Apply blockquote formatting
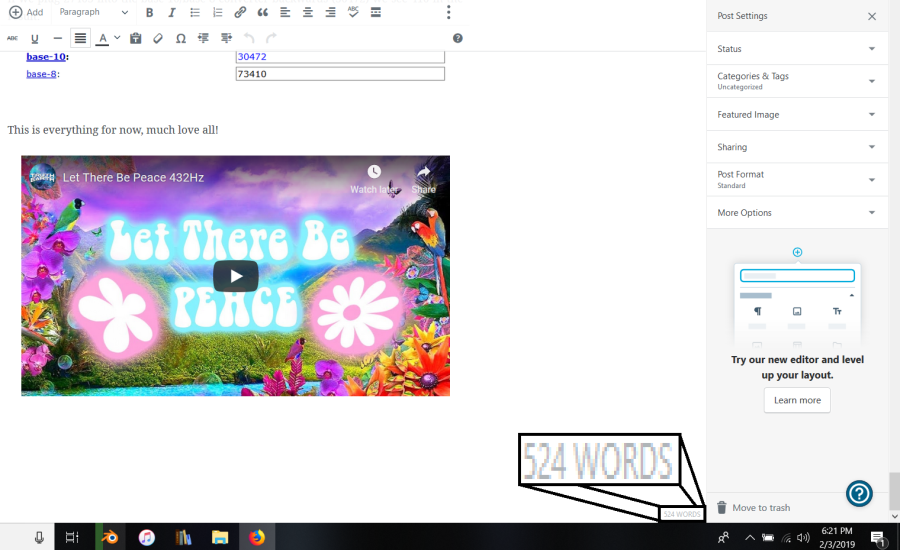Screen dimensions: 900x550 coord(263,13)
